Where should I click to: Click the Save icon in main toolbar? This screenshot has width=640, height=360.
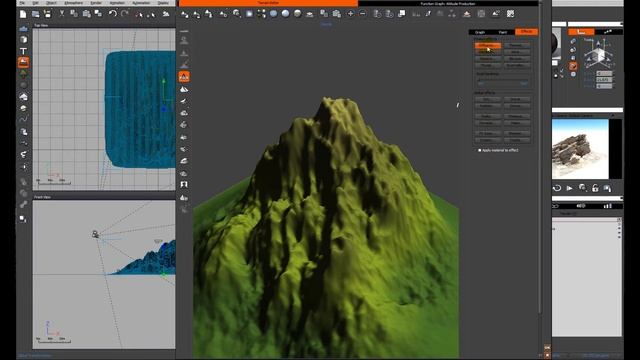[x=47, y=14]
